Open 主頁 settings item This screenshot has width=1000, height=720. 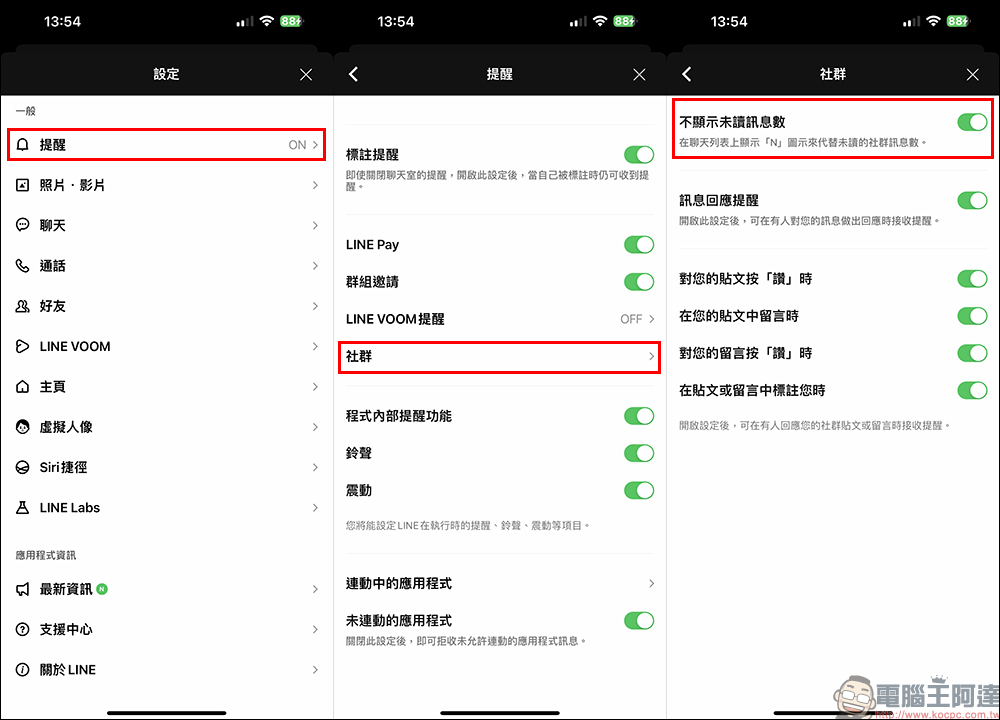[166, 386]
